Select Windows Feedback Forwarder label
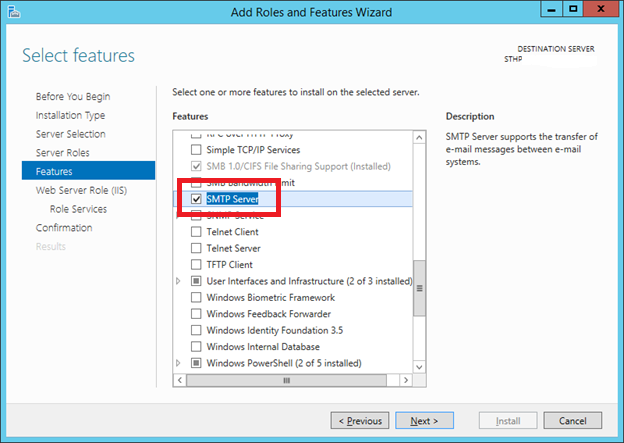The image size is (624, 443). (x=269, y=314)
